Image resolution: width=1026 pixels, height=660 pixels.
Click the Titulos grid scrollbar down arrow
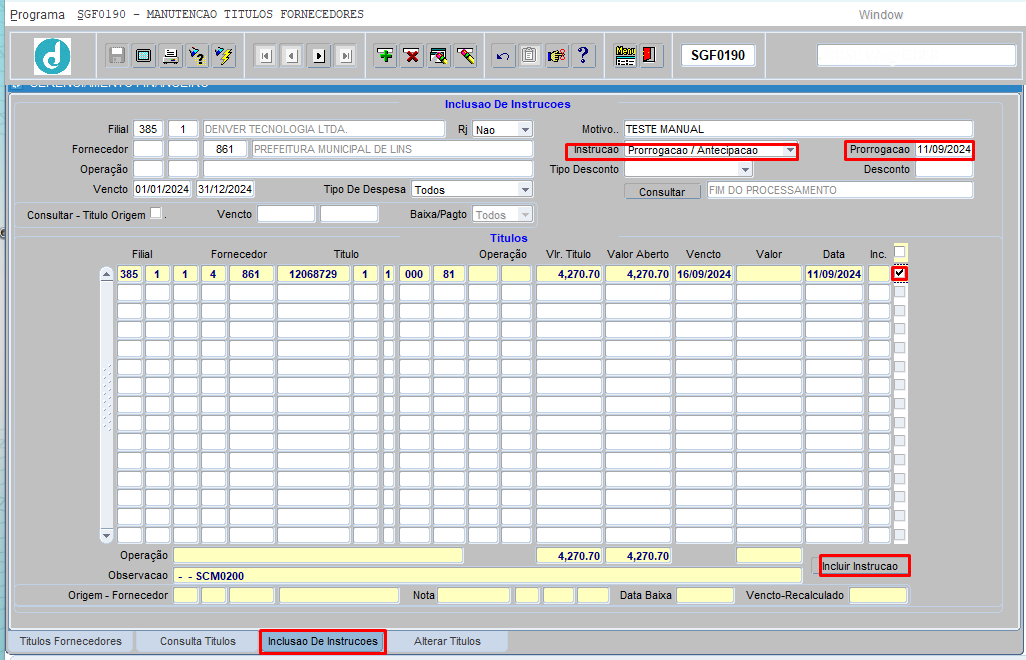pos(107,536)
